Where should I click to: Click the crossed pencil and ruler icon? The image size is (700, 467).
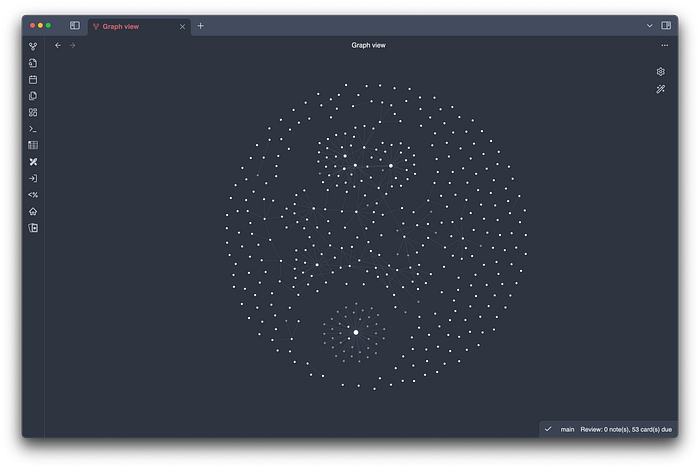[33, 162]
